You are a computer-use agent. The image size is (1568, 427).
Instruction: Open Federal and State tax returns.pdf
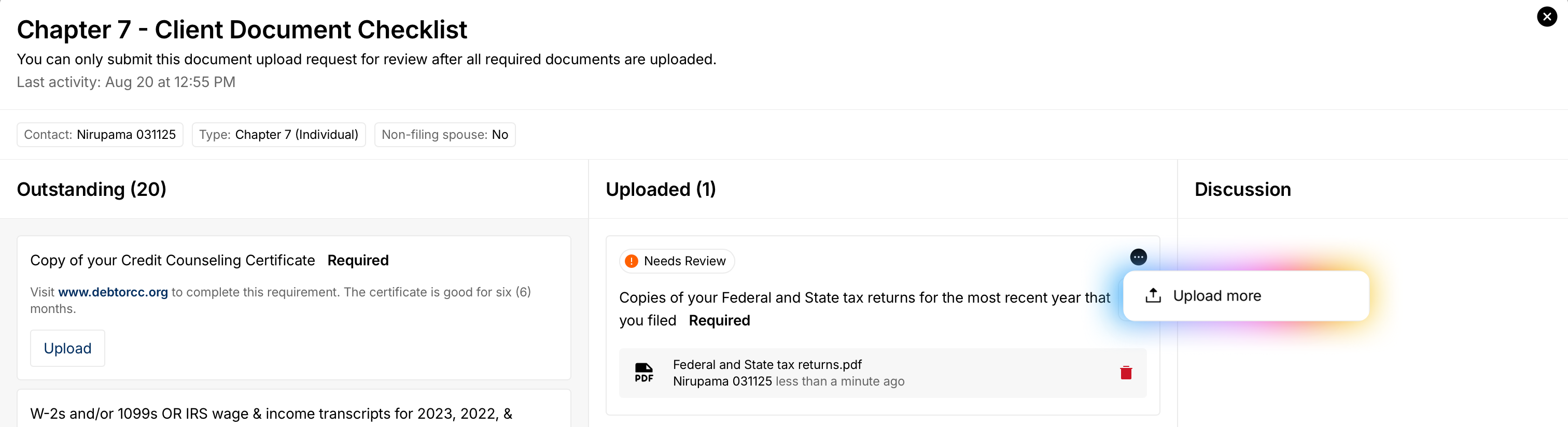767,364
